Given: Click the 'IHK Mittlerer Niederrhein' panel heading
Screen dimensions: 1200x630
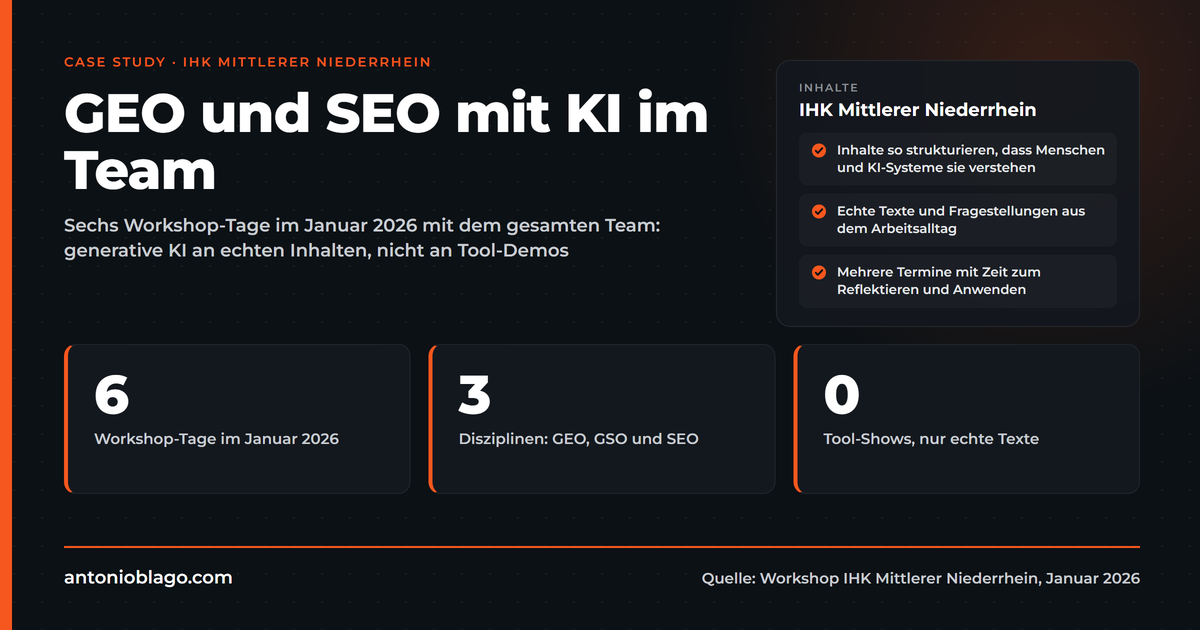Looking at the screenshot, I should pyautogui.click(x=917, y=110).
